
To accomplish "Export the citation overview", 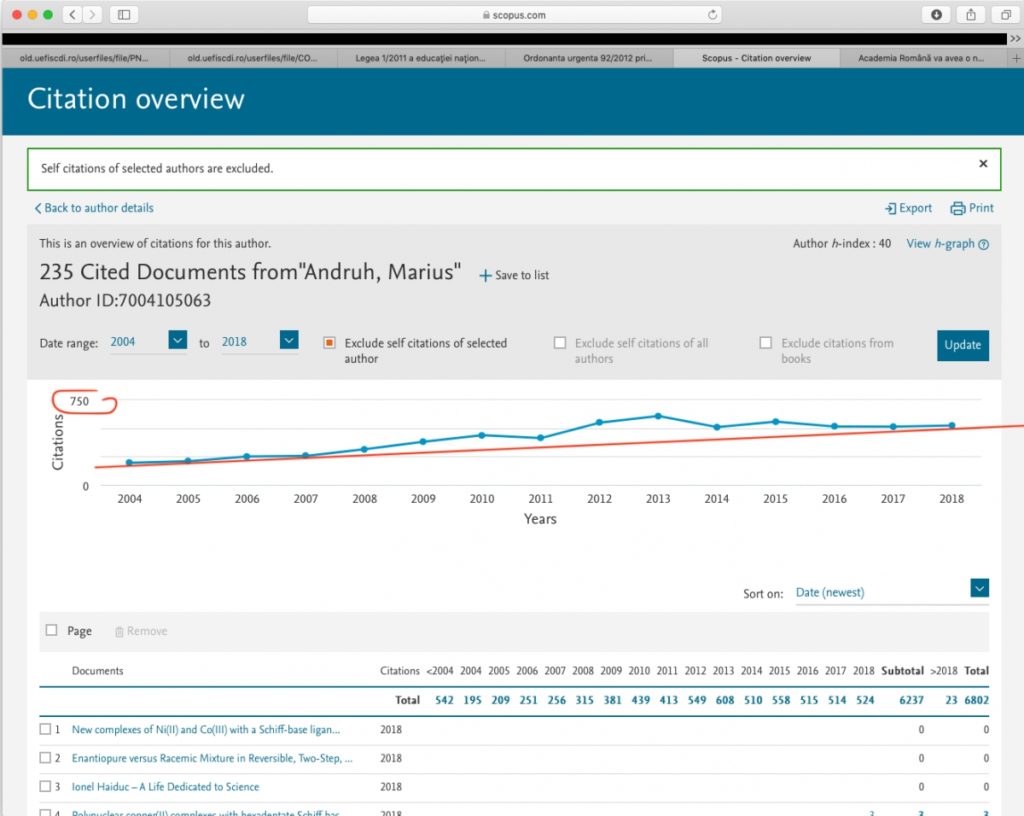I will 908,208.
